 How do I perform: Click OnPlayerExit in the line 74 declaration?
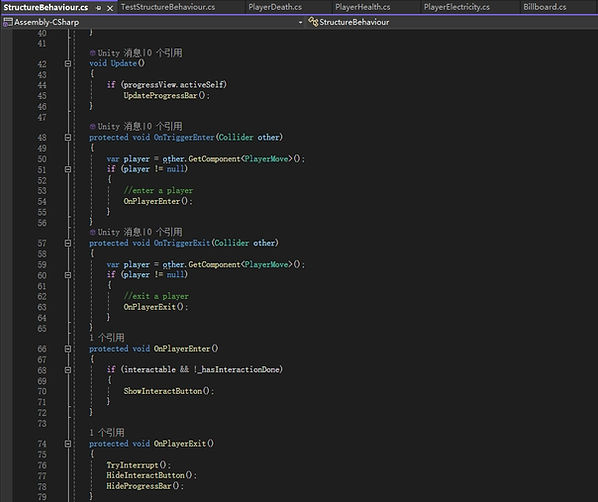[x=180, y=444]
